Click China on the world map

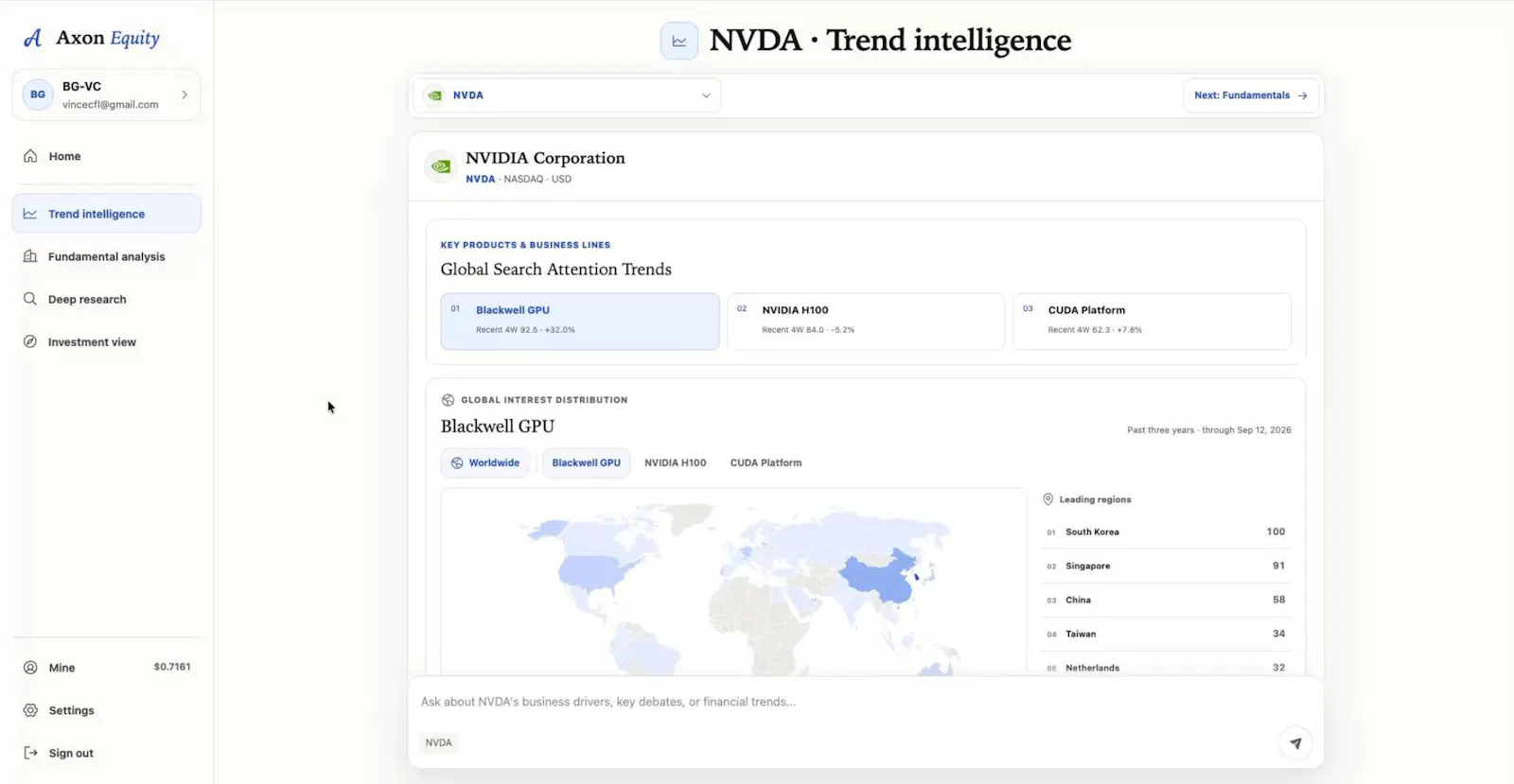click(880, 578)
